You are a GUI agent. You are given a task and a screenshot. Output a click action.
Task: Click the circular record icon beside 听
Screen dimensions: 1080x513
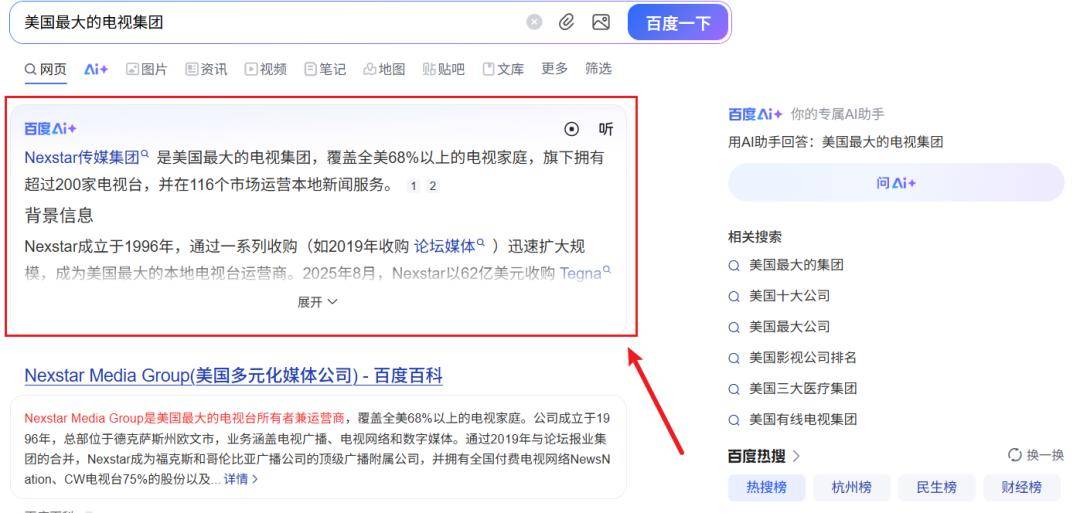pyautogui.click(x=571, y=129)
